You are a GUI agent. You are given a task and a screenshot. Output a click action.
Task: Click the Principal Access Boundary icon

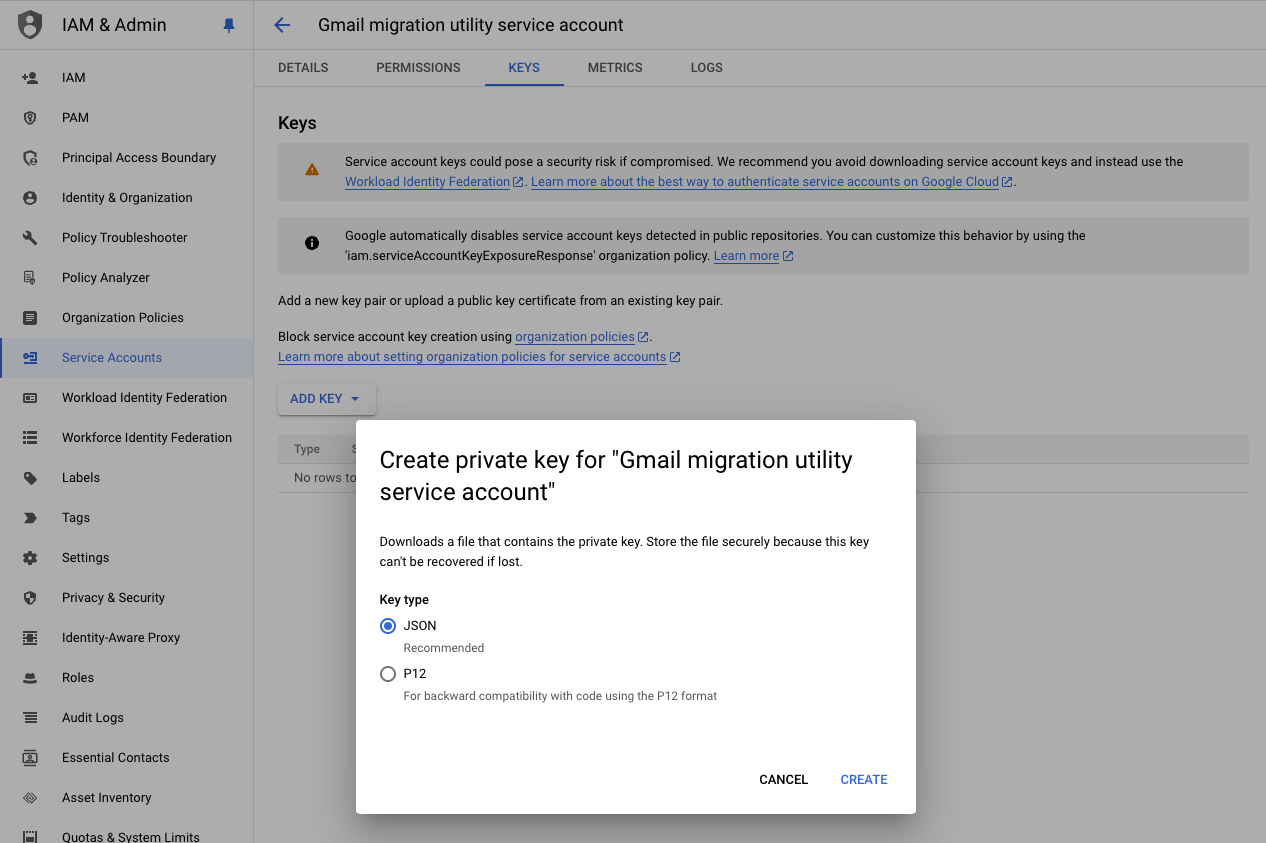coord(30,157)
